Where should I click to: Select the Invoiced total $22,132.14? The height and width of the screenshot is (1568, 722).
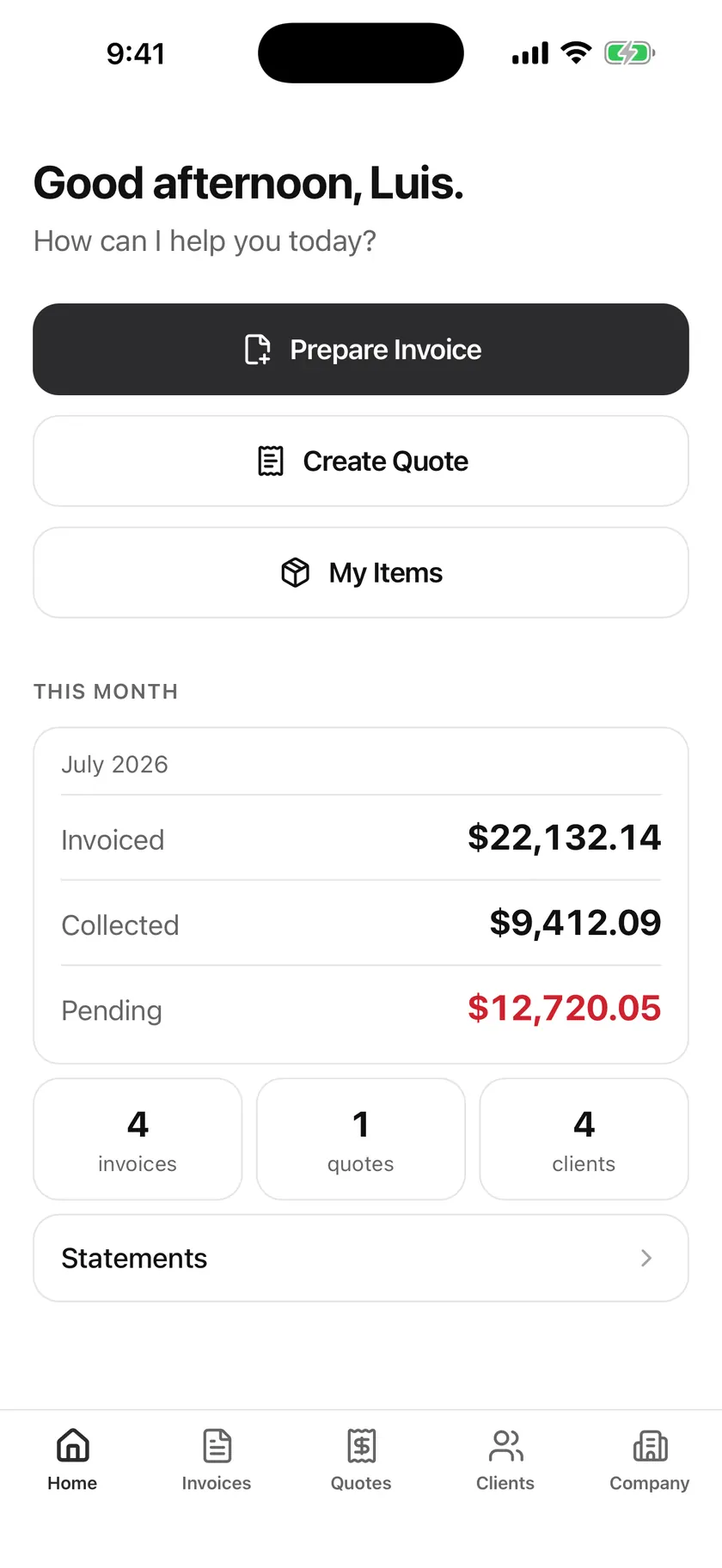[564, 838]
